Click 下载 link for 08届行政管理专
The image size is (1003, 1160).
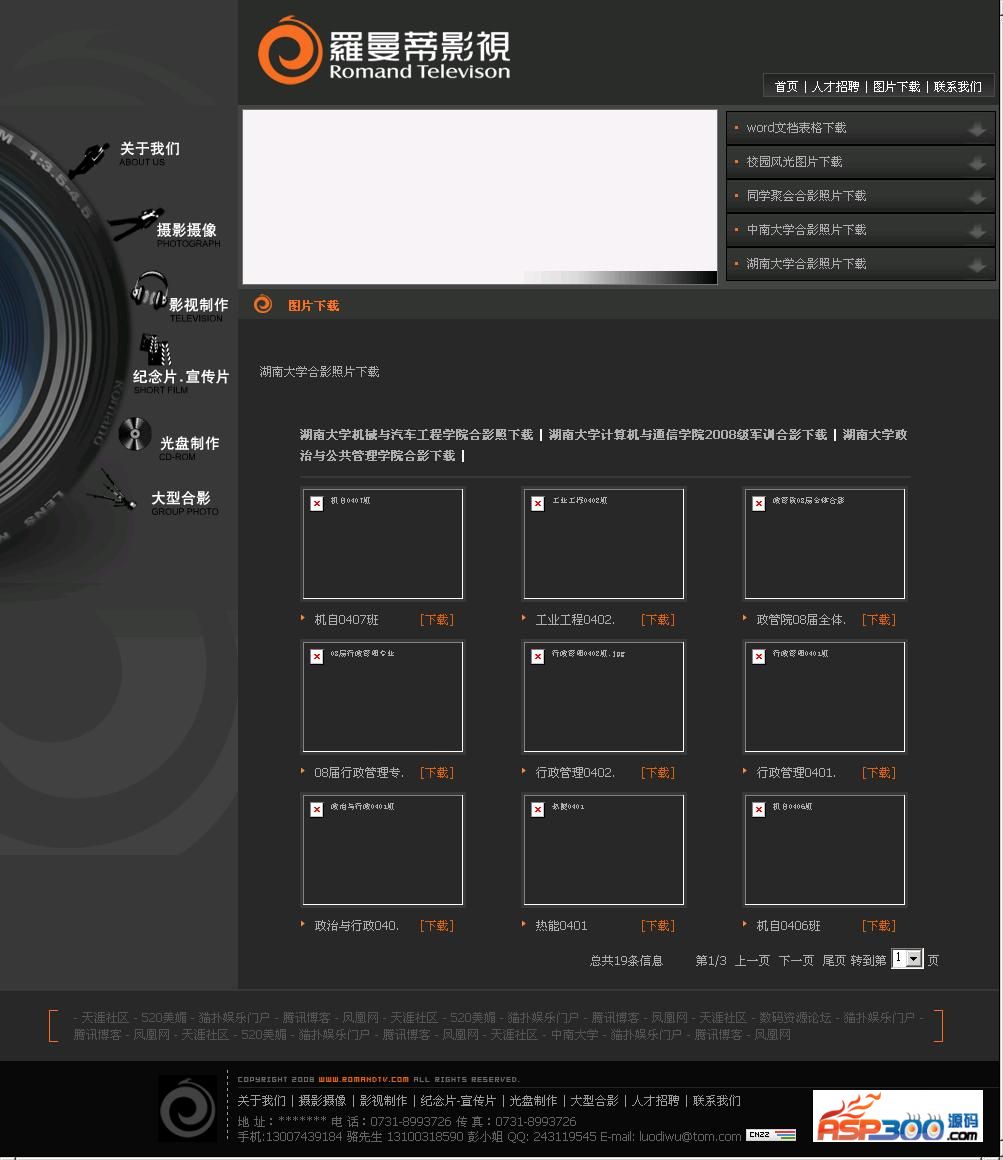point(437,773)
